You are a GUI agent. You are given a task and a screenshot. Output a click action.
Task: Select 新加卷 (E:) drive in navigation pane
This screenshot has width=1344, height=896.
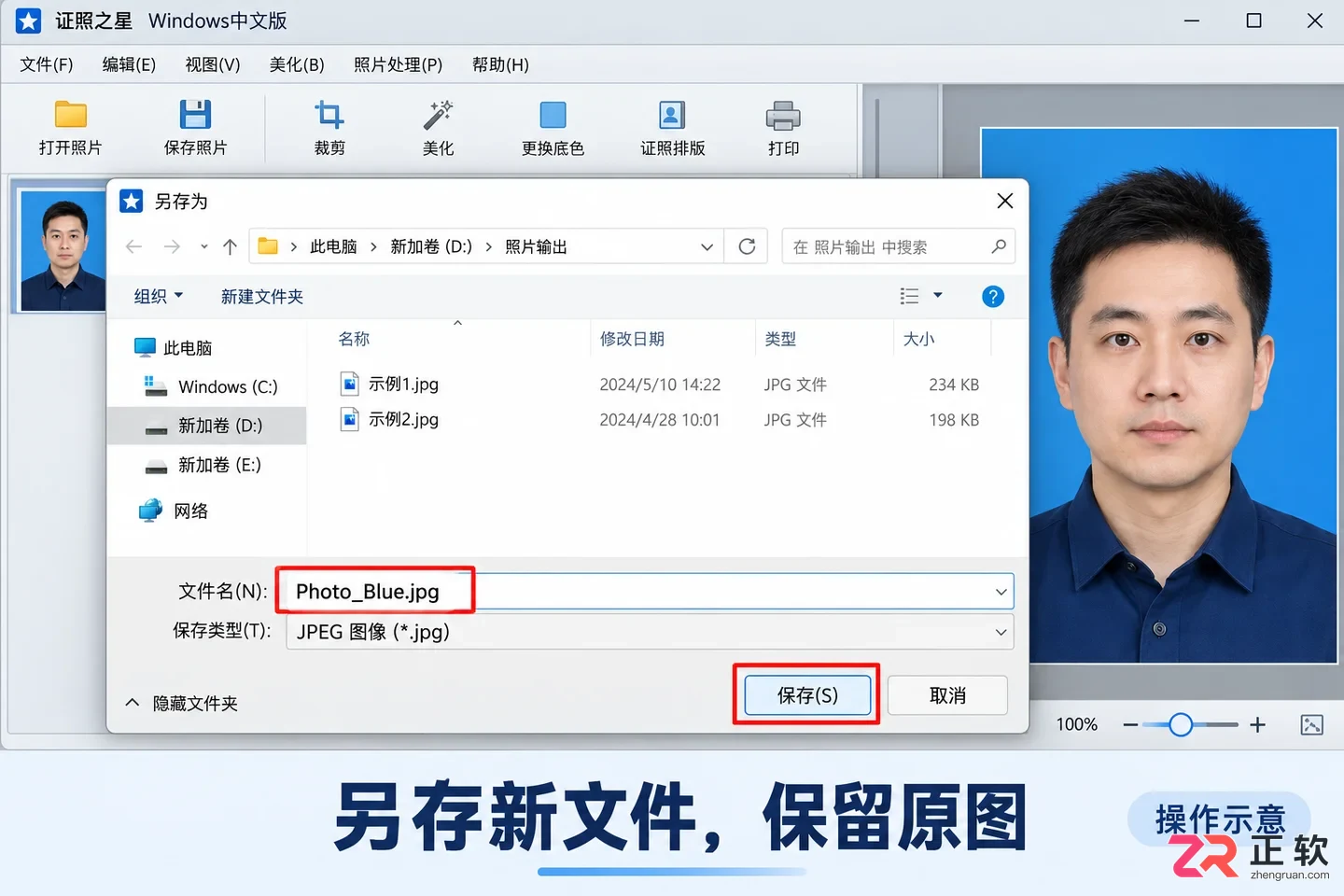[203, 465]
